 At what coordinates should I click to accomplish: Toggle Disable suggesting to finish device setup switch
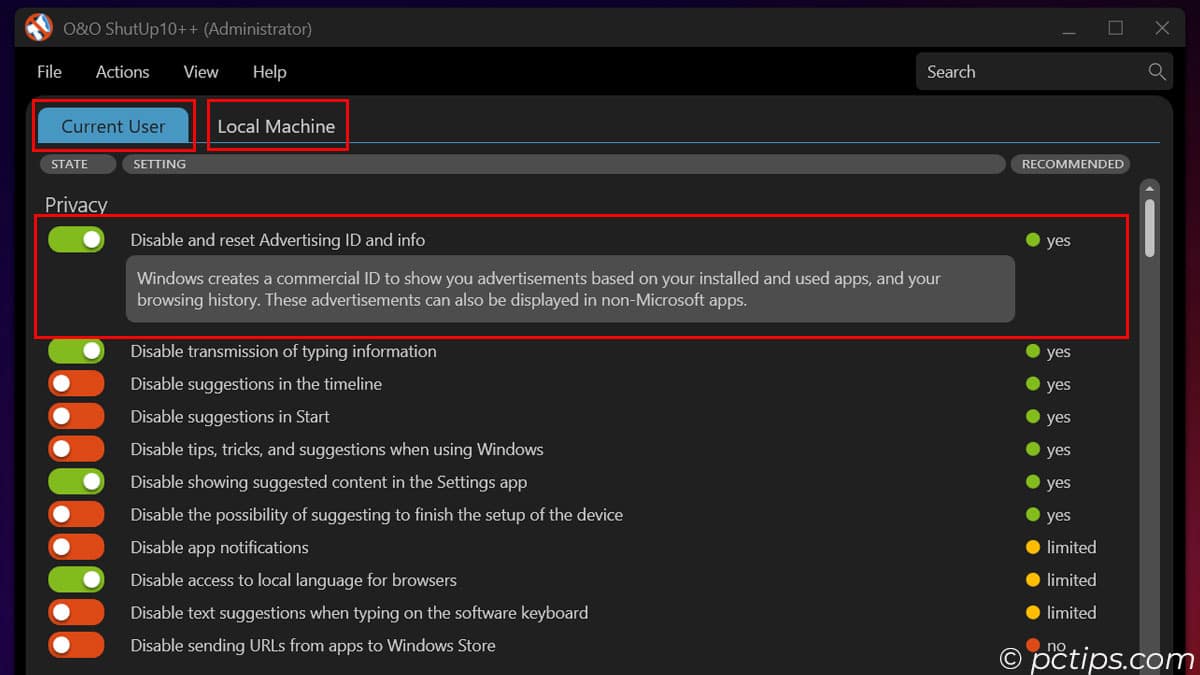76,515
